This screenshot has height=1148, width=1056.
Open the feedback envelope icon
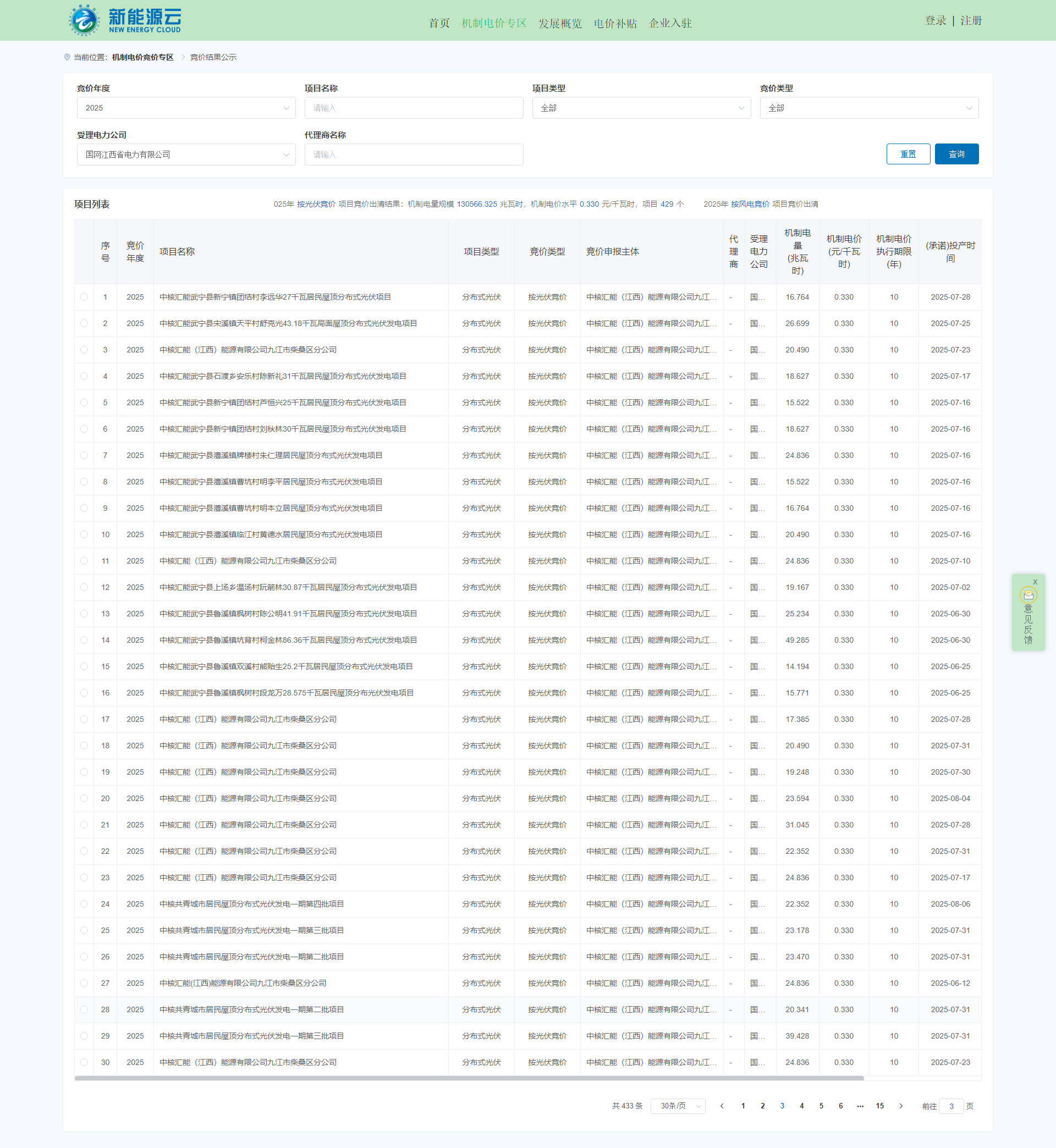coord(1028,595)
